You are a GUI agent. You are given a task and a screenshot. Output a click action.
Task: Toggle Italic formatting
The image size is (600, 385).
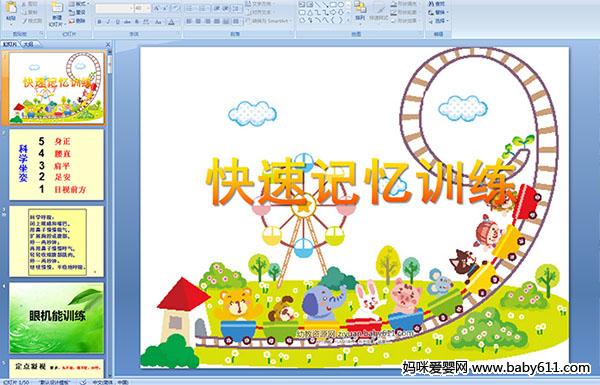coord(108,22)
